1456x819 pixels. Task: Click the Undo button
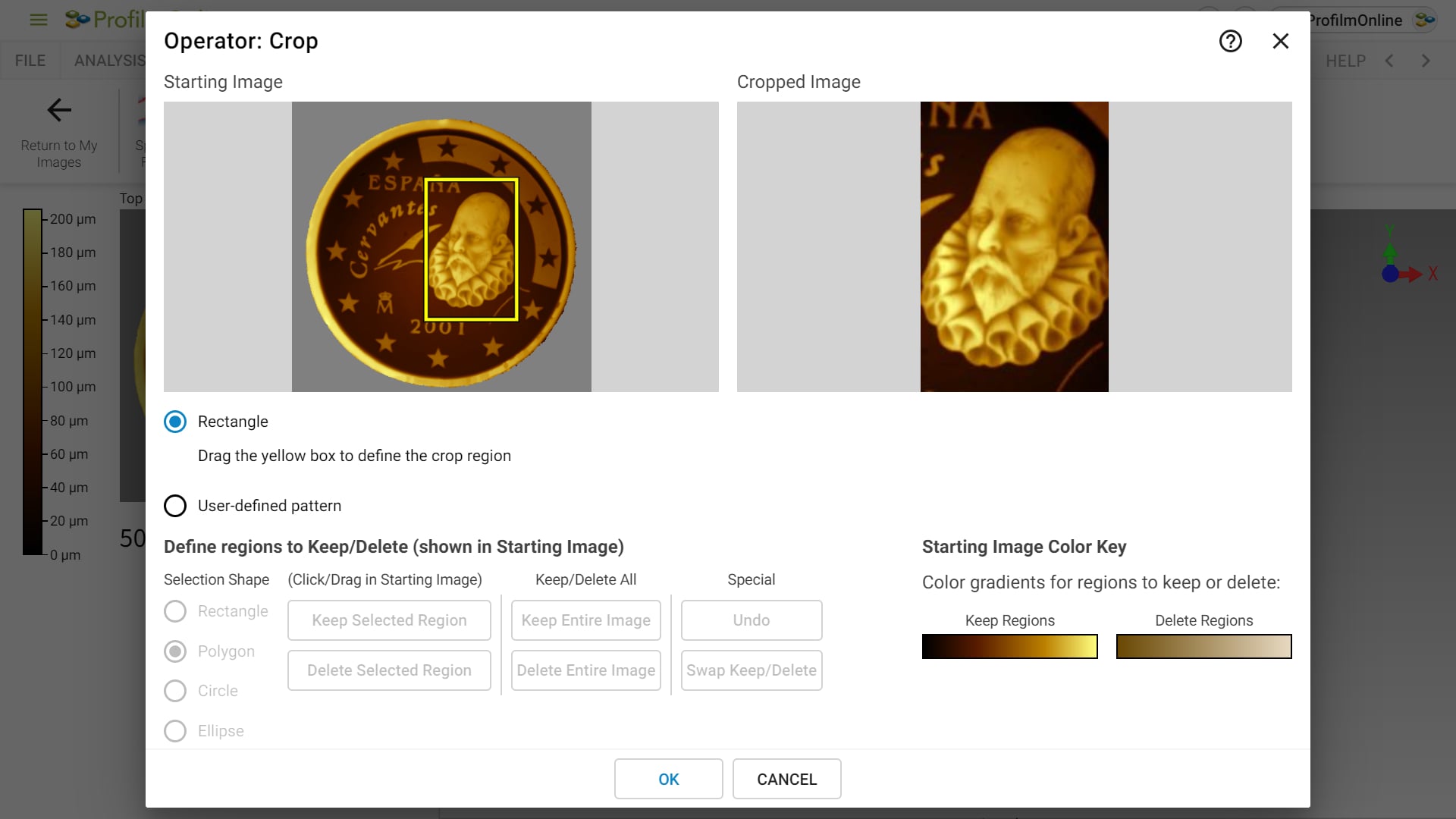coord(752,620)
